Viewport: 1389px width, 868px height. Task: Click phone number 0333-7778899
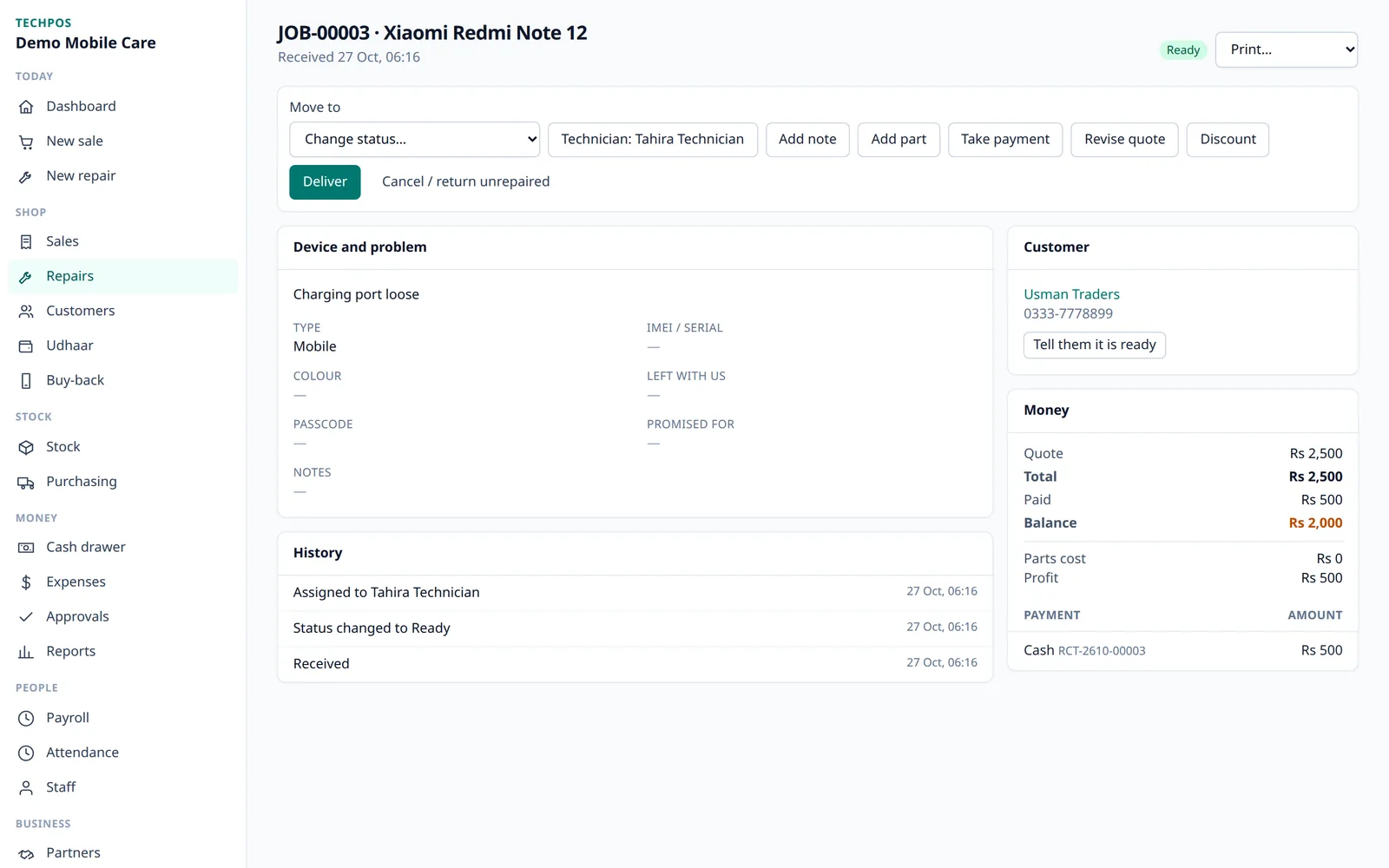(1068, 314)
